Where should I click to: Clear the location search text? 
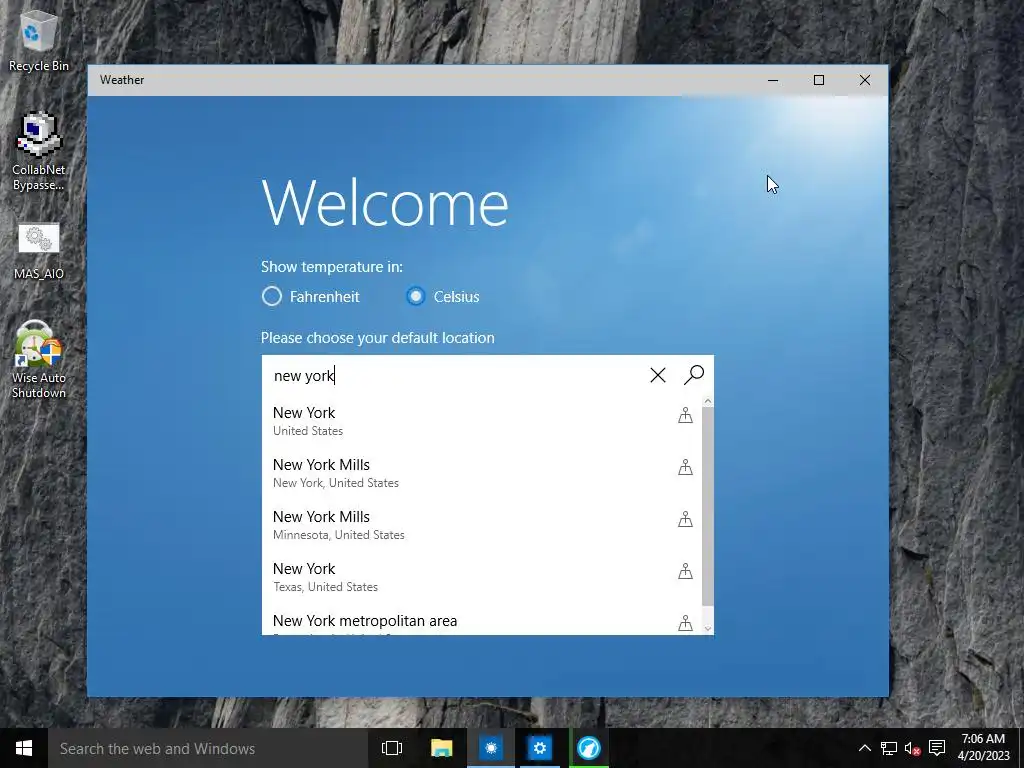[x=658, y=375]
